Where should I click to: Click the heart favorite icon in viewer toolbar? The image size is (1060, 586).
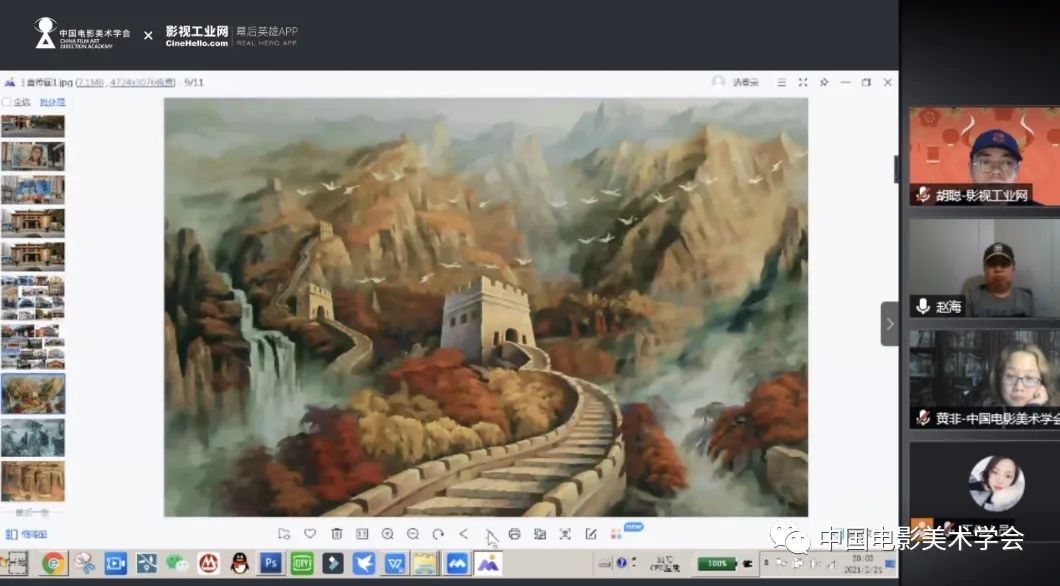310,534
